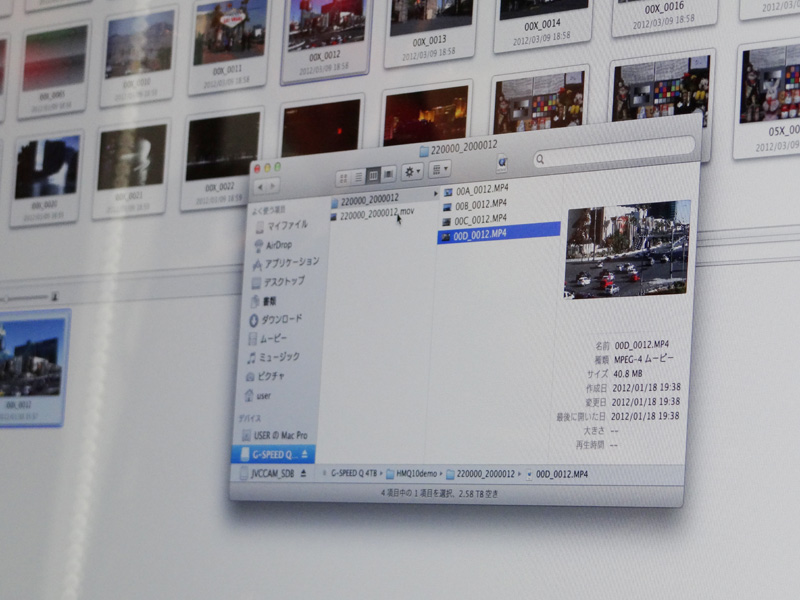This screenshot has height=600, width=800.
Task: Select file 00C_0012.MP4
Action: [x=474, y=220]
